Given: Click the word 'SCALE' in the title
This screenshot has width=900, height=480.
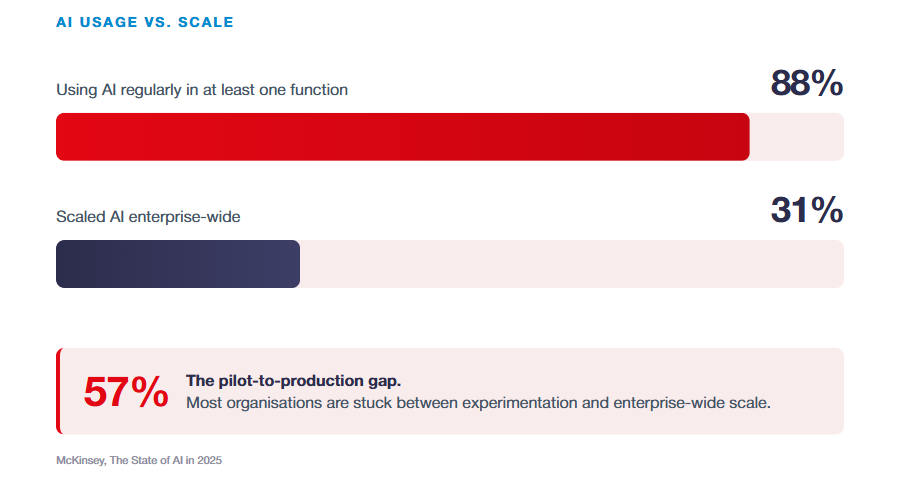Looking at the screenshot, I should click(205, 22).
